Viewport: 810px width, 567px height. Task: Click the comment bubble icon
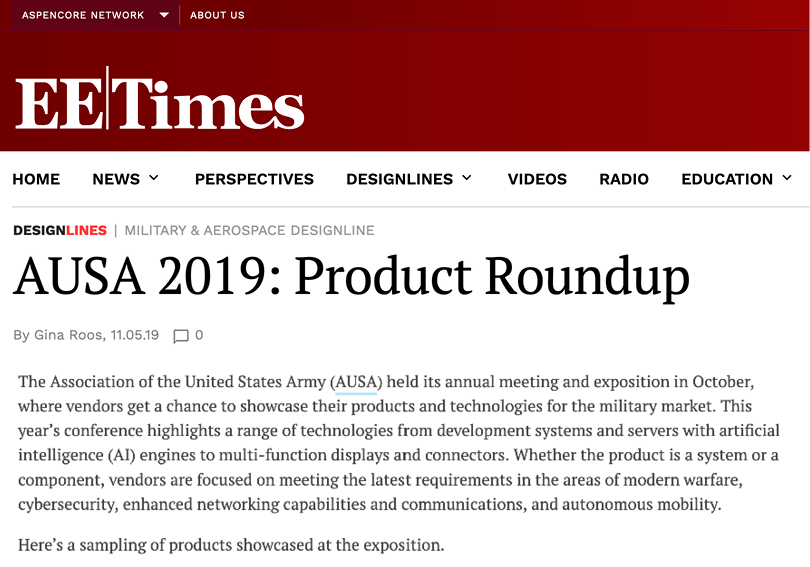[x=181, y=336]
